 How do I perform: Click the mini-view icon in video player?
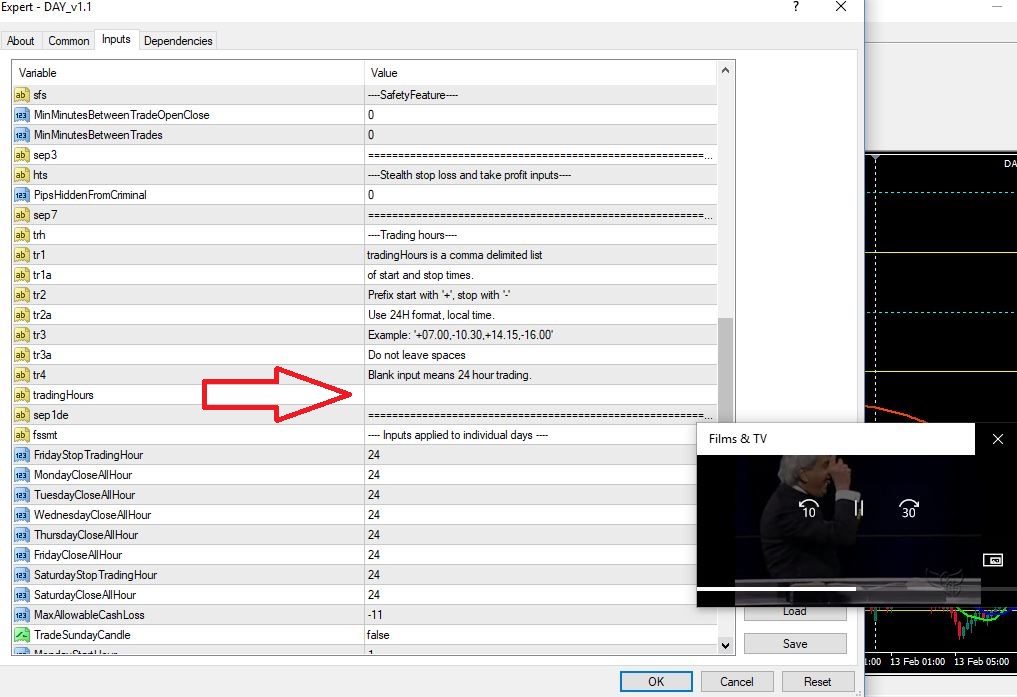pyautogui.click(x=992, y=560)
